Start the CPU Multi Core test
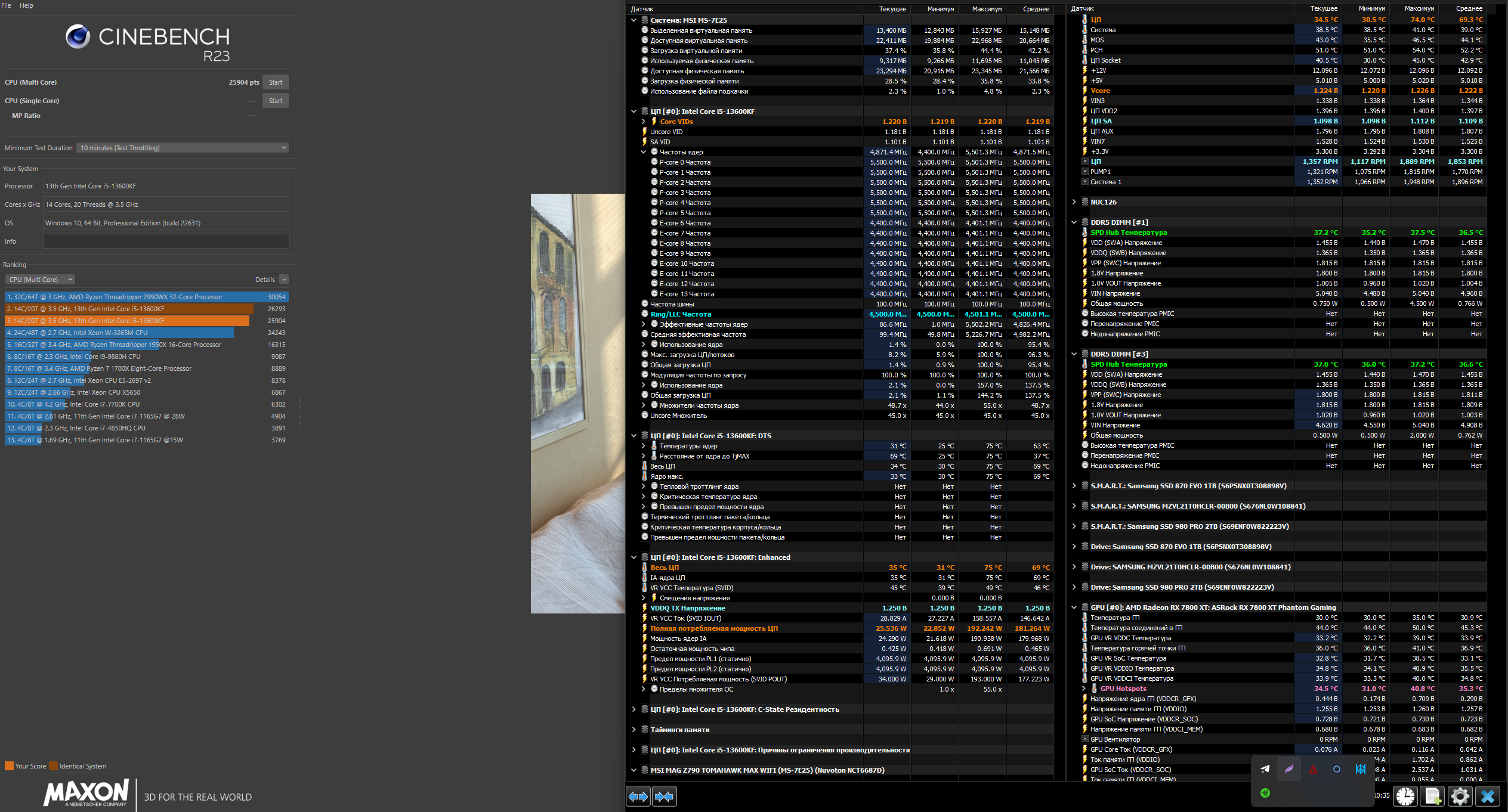The image size is (1508, 812). tap(275, 82)
